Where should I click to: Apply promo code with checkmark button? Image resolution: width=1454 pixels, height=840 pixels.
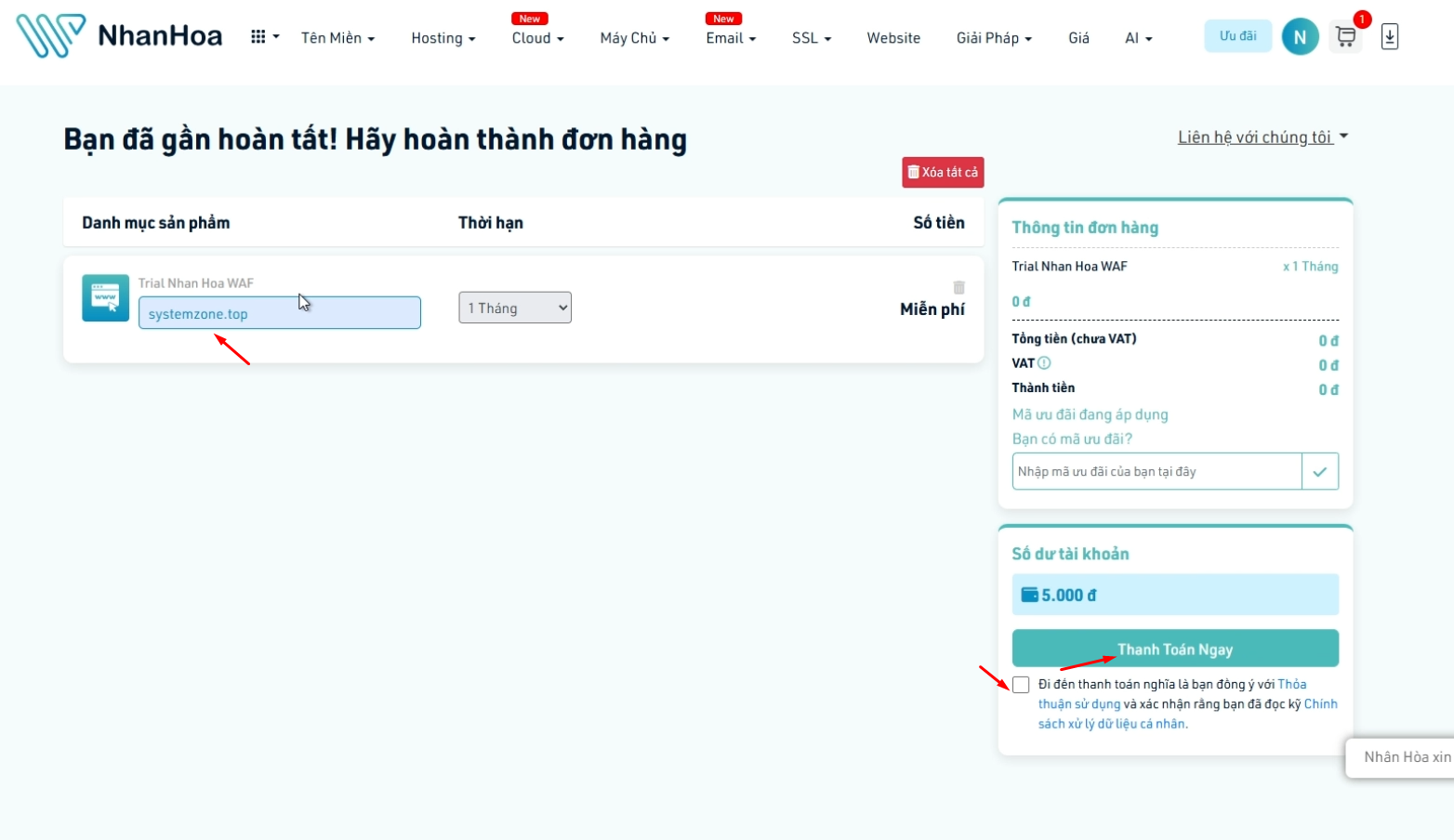[1319, 471]
